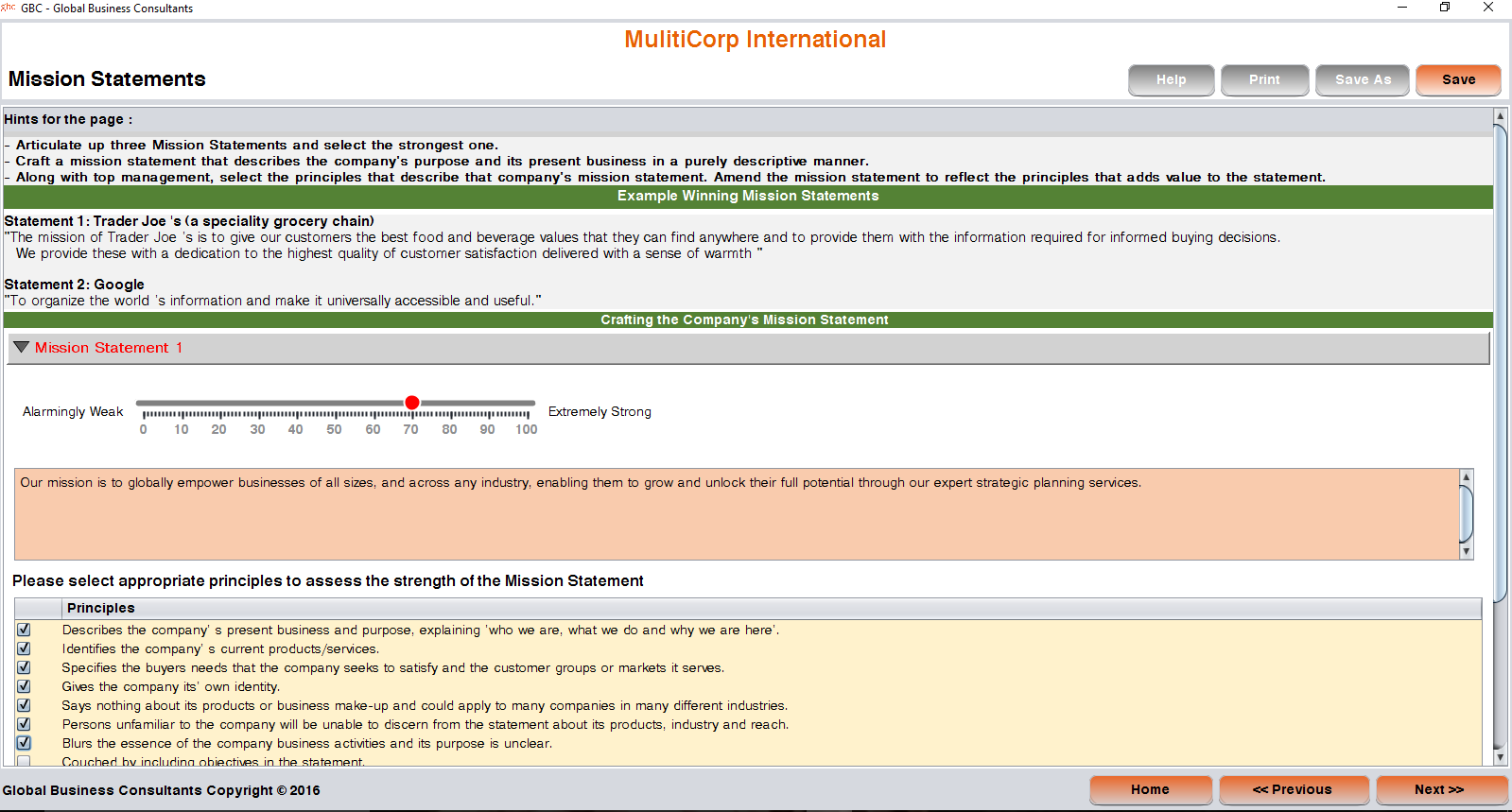Navigate to the Previous page
Viewport: 1512px width, 812px height.
1293,789
